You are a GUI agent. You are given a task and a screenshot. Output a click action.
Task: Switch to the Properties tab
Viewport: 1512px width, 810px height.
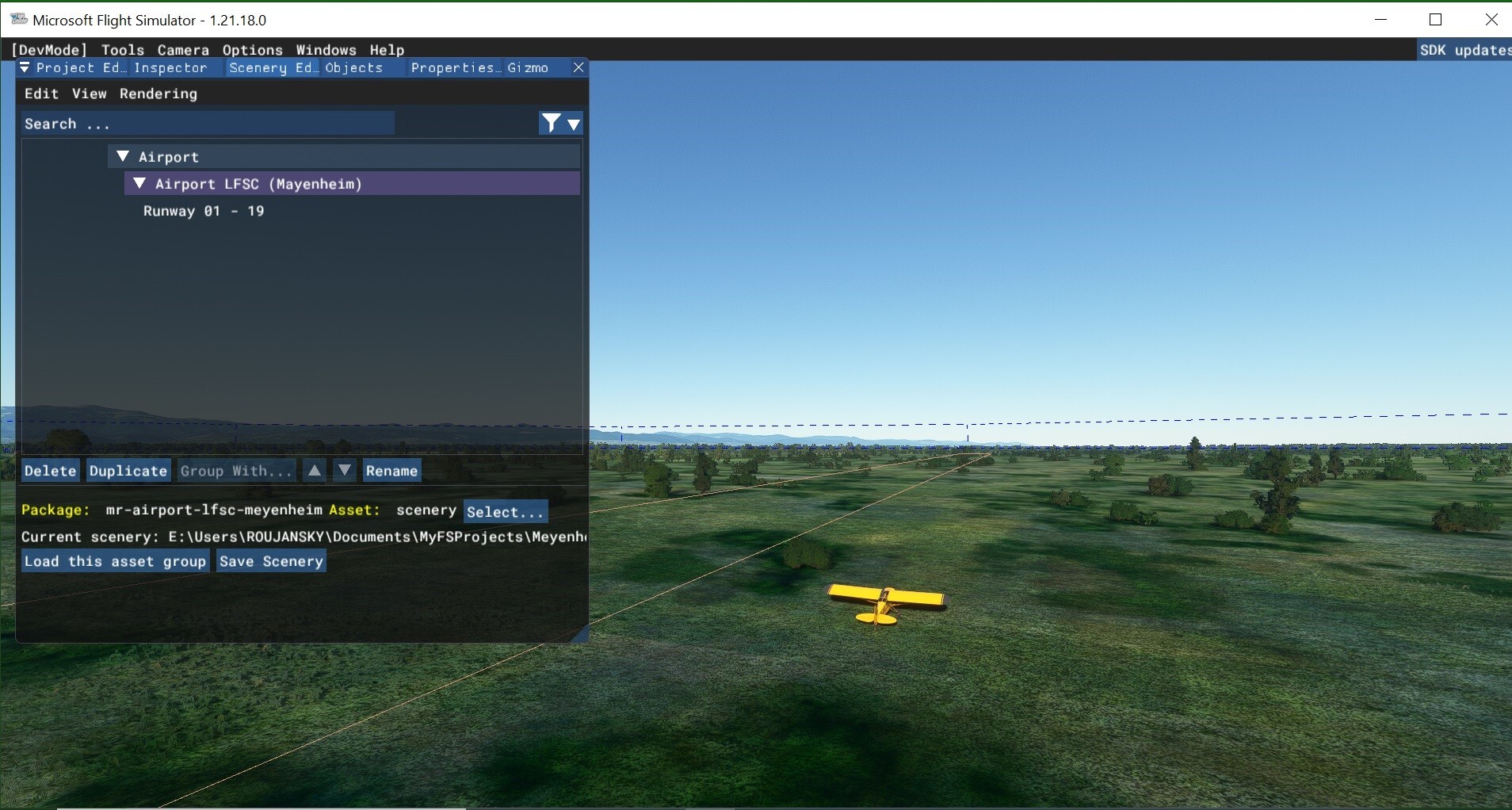[455, 67]
